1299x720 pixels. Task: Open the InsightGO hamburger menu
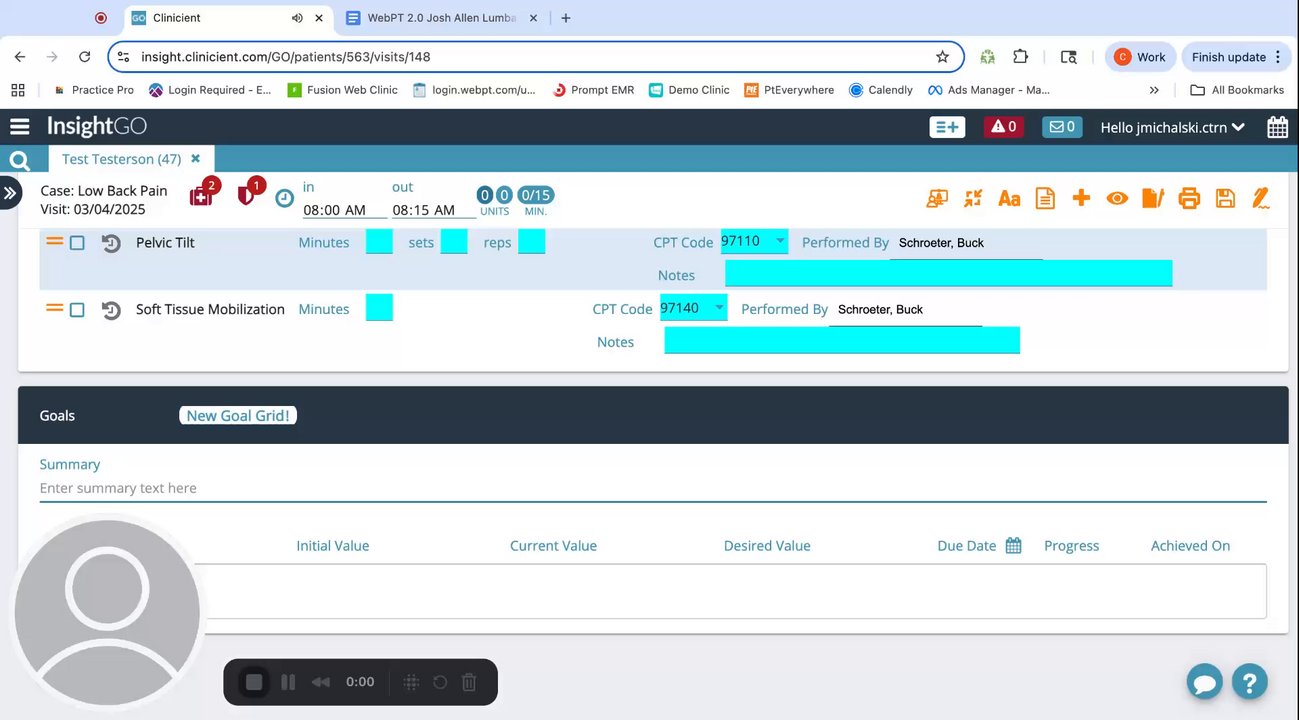[19, 126]
